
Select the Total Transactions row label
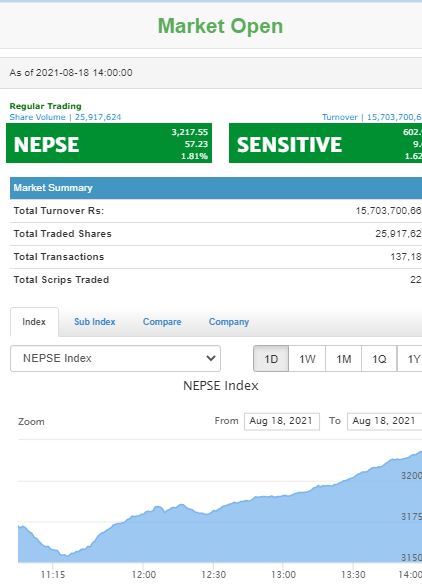click(59, 257)
